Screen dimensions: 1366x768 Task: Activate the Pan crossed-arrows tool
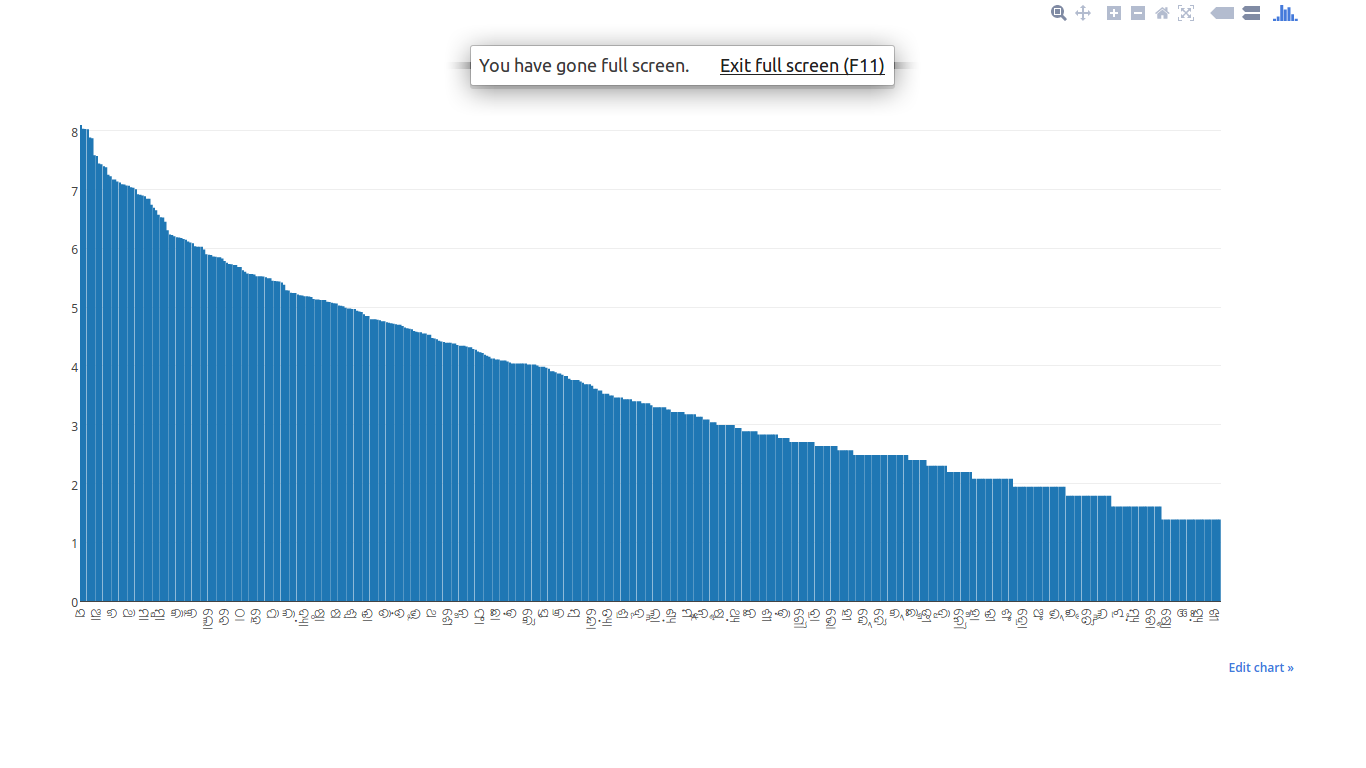1083,13
